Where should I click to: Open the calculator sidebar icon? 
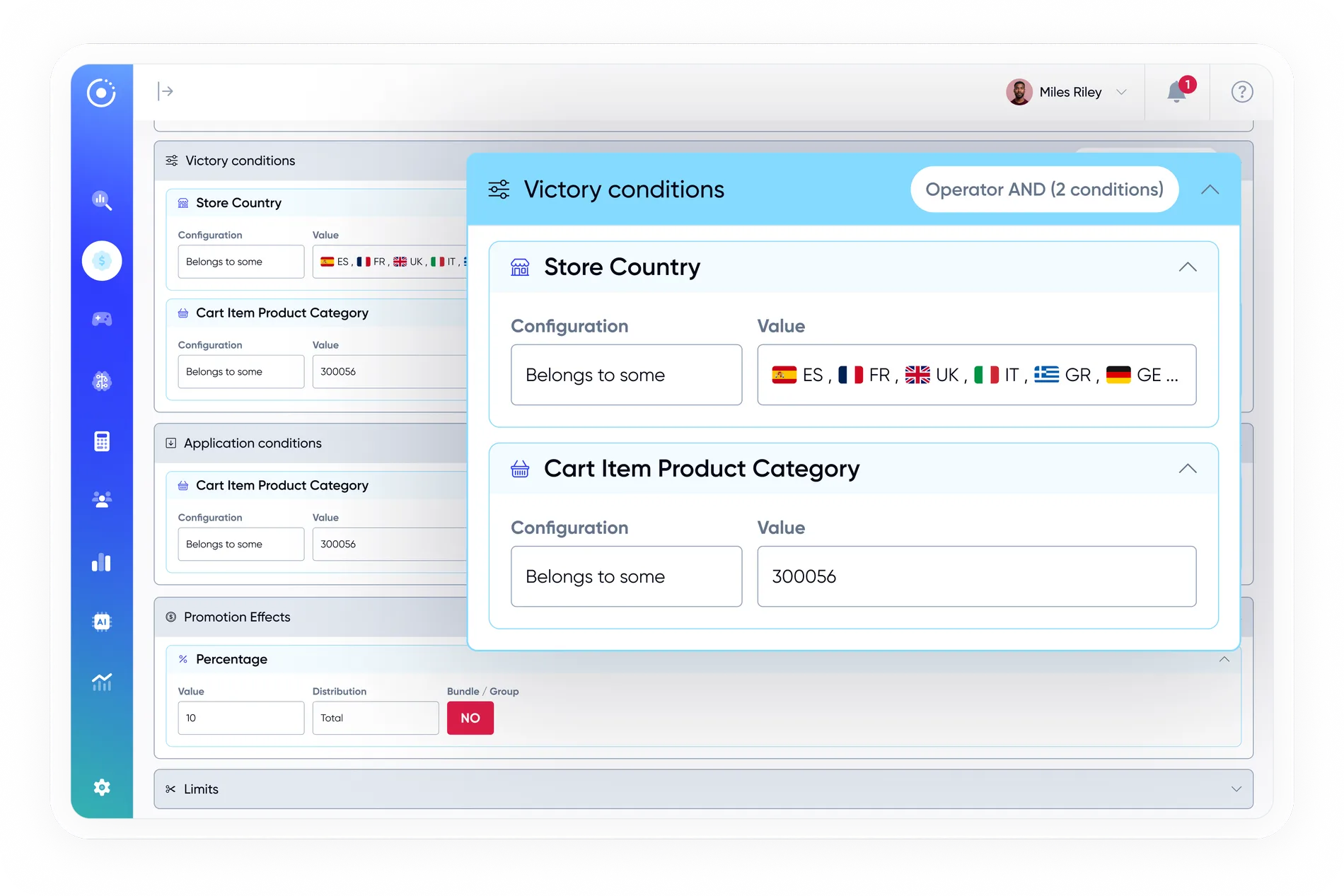pos(102,441)
